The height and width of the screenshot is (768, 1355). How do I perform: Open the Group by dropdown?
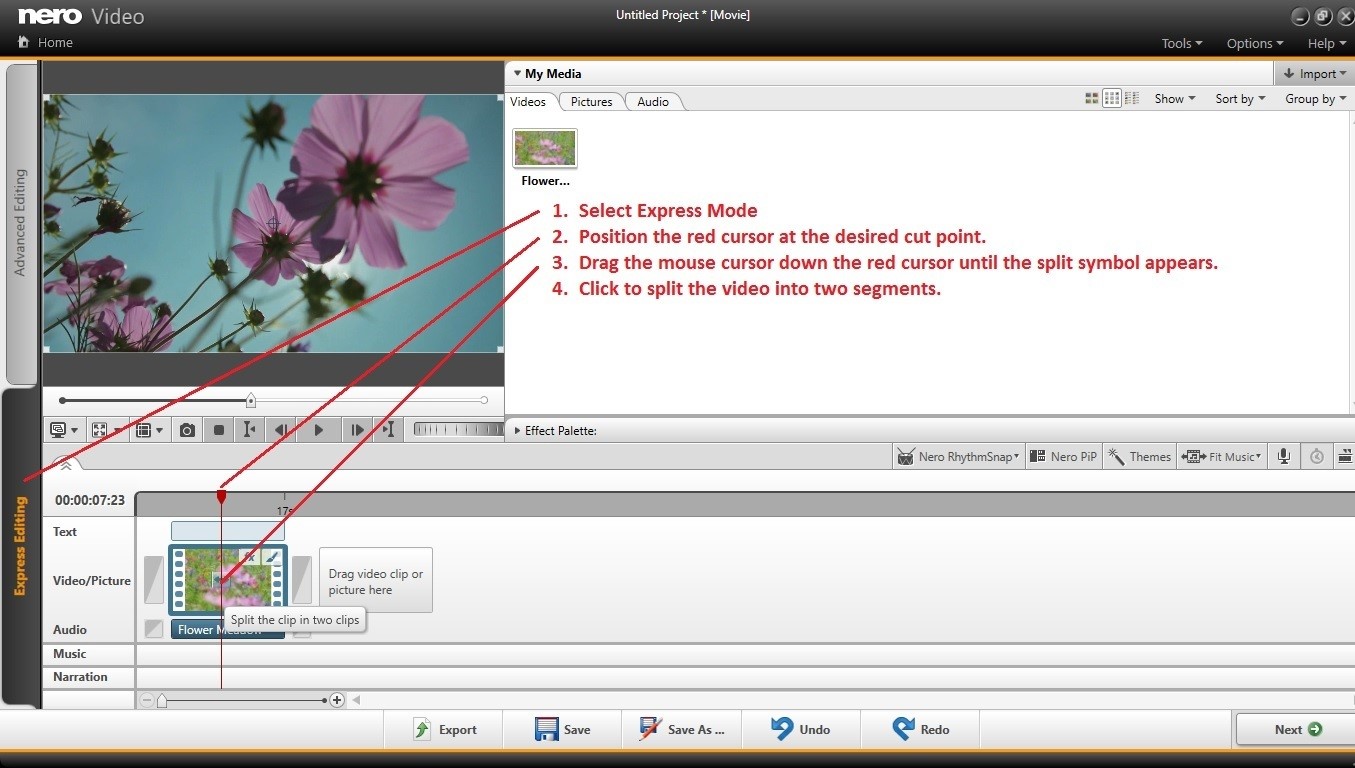[1316, 98]
